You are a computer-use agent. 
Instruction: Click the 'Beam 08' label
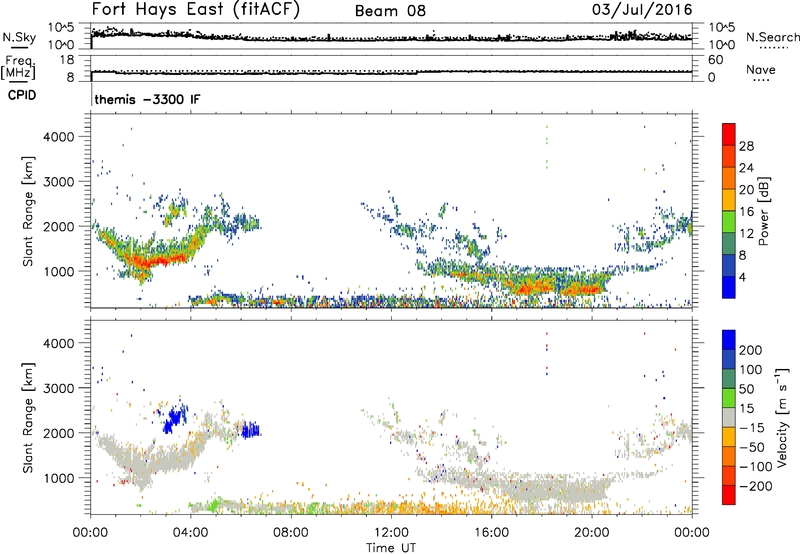[x=390, y=11]
